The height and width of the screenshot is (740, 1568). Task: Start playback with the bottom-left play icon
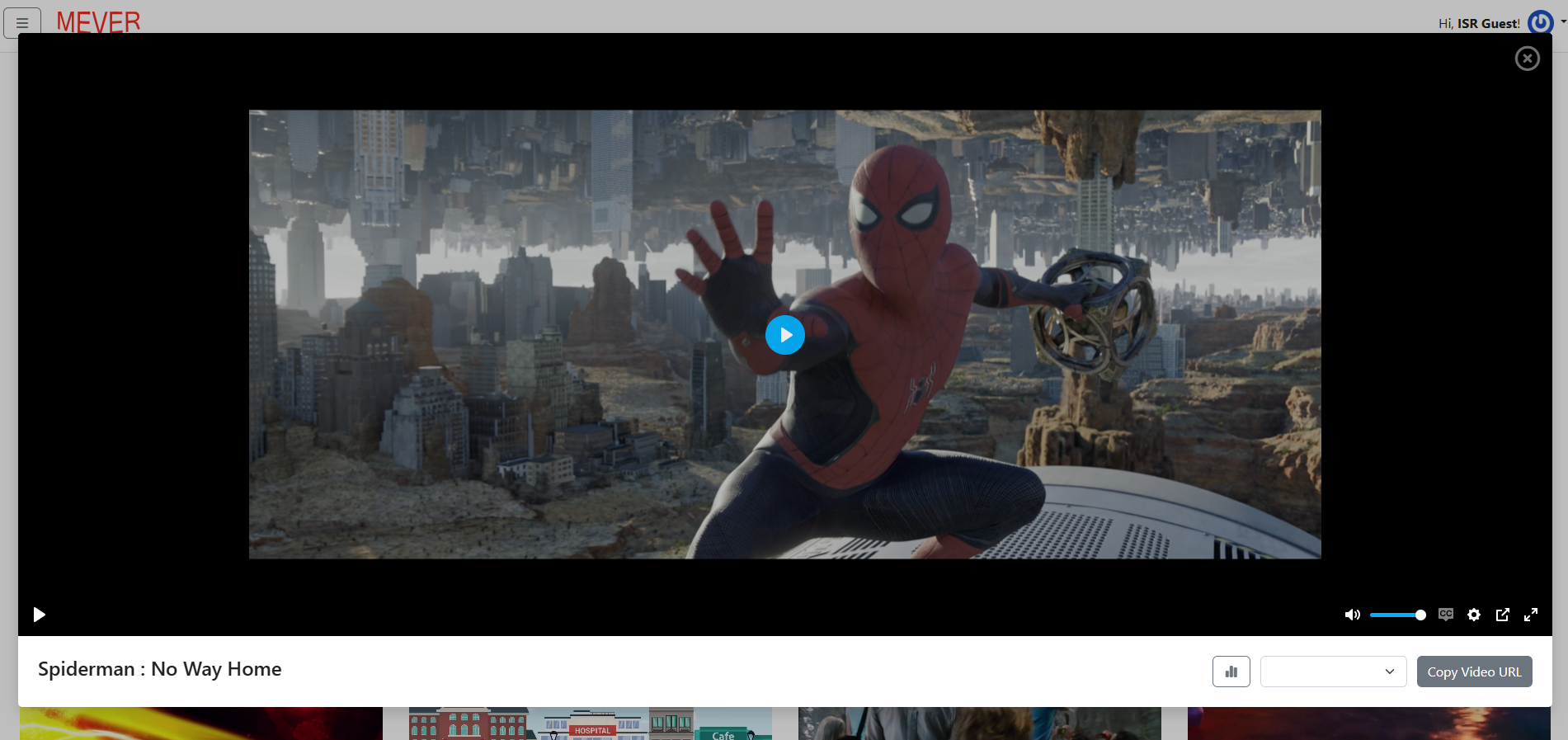click(39, 615)
